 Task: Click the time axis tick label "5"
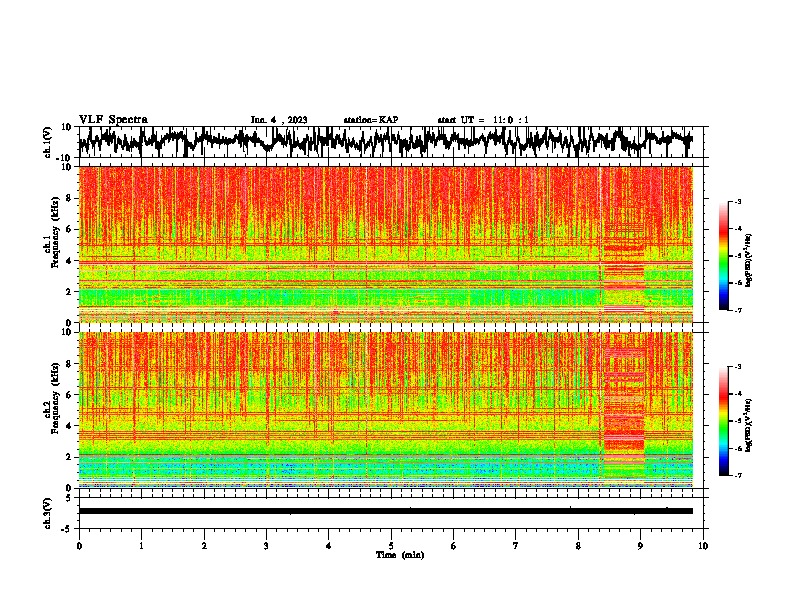[391, 545]
